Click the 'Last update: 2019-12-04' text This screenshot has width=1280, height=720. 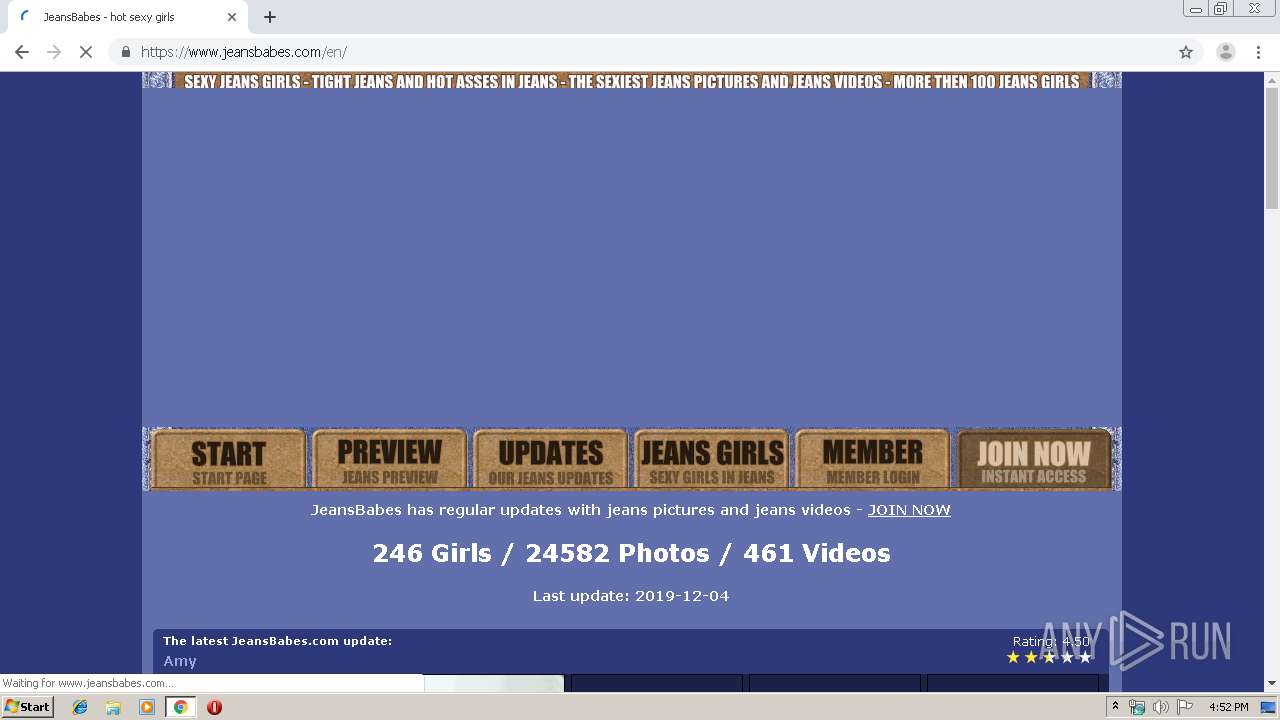coord(631,596)
